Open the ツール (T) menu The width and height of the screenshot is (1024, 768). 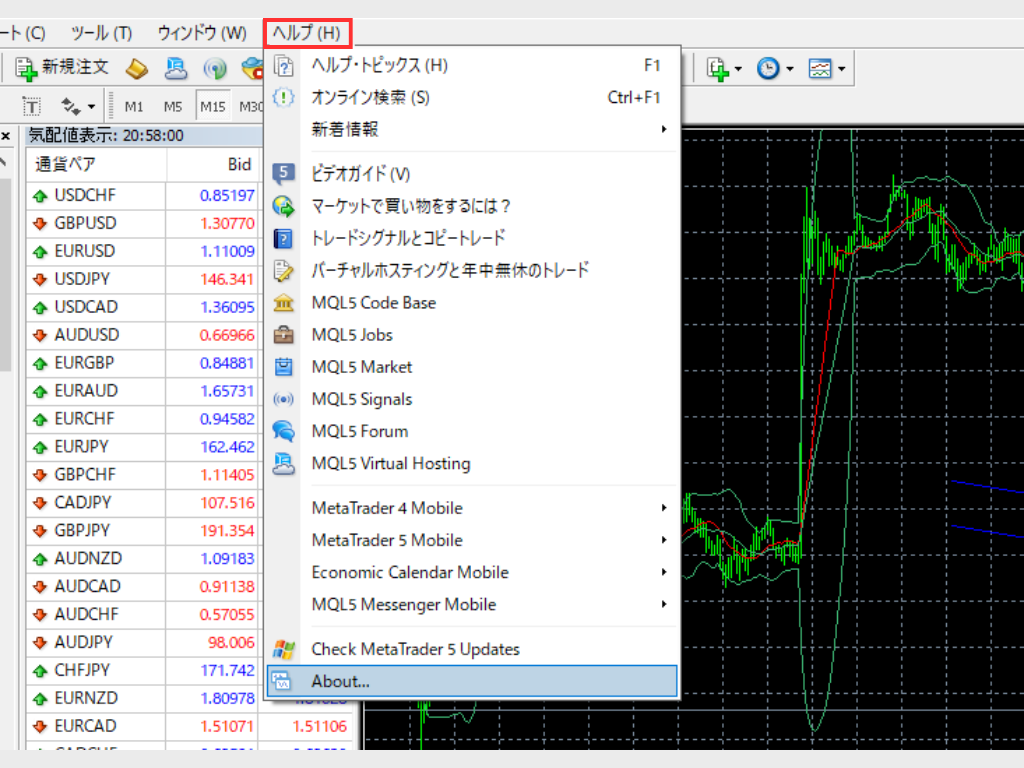(x=102, y=33)
